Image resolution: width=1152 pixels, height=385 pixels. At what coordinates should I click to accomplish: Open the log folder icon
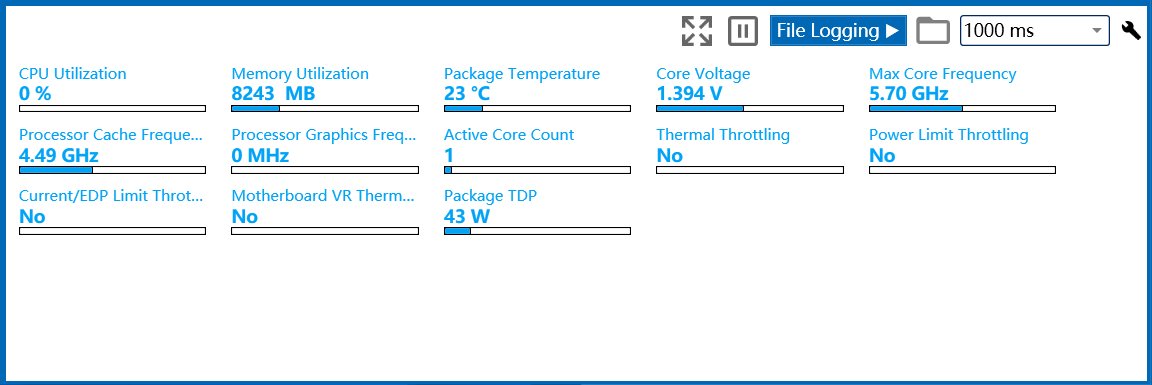[x=933, y=31]
